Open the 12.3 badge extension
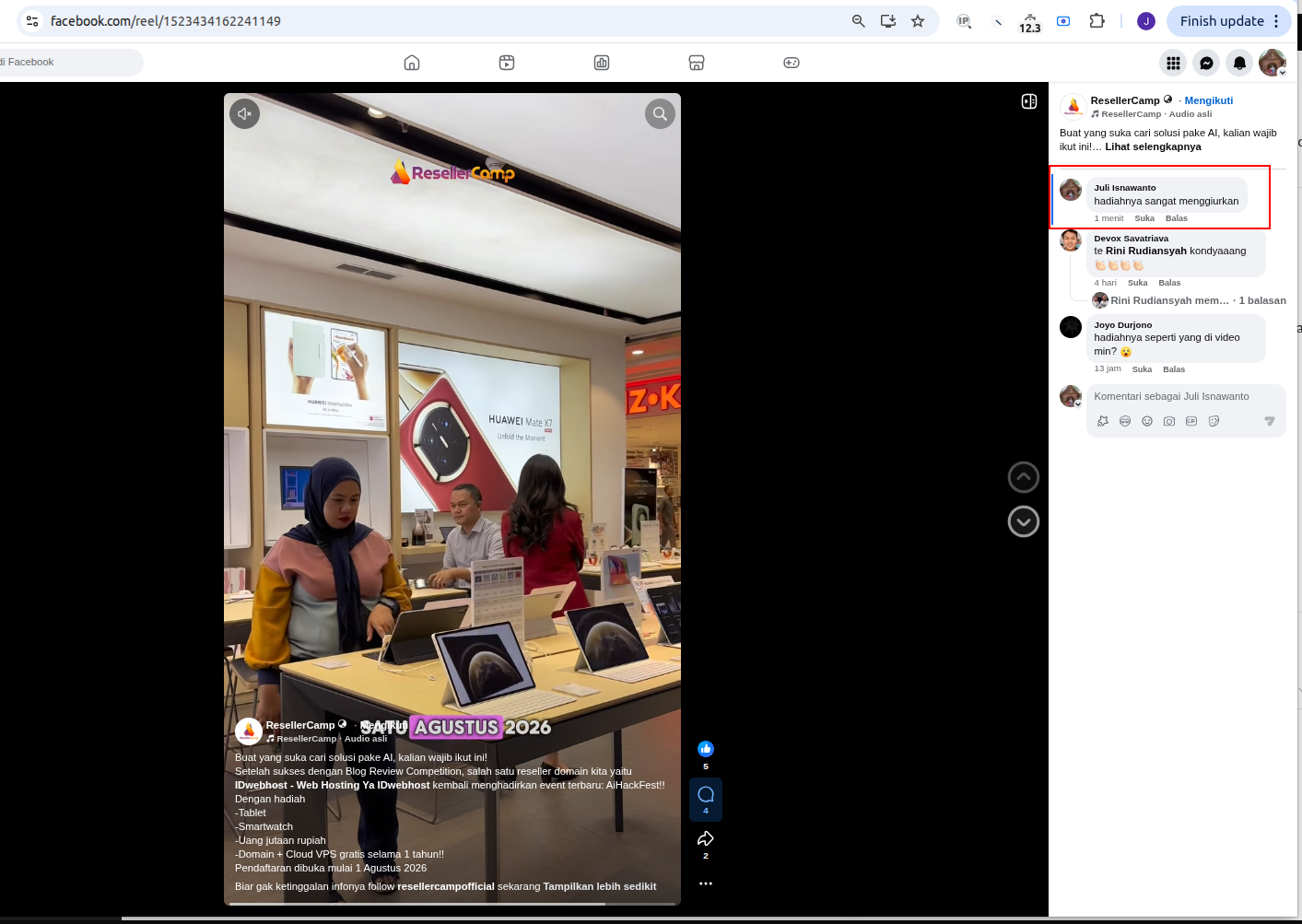Image resolution: width=1302 pixels, height=924 pixels. coord(1029,23)
